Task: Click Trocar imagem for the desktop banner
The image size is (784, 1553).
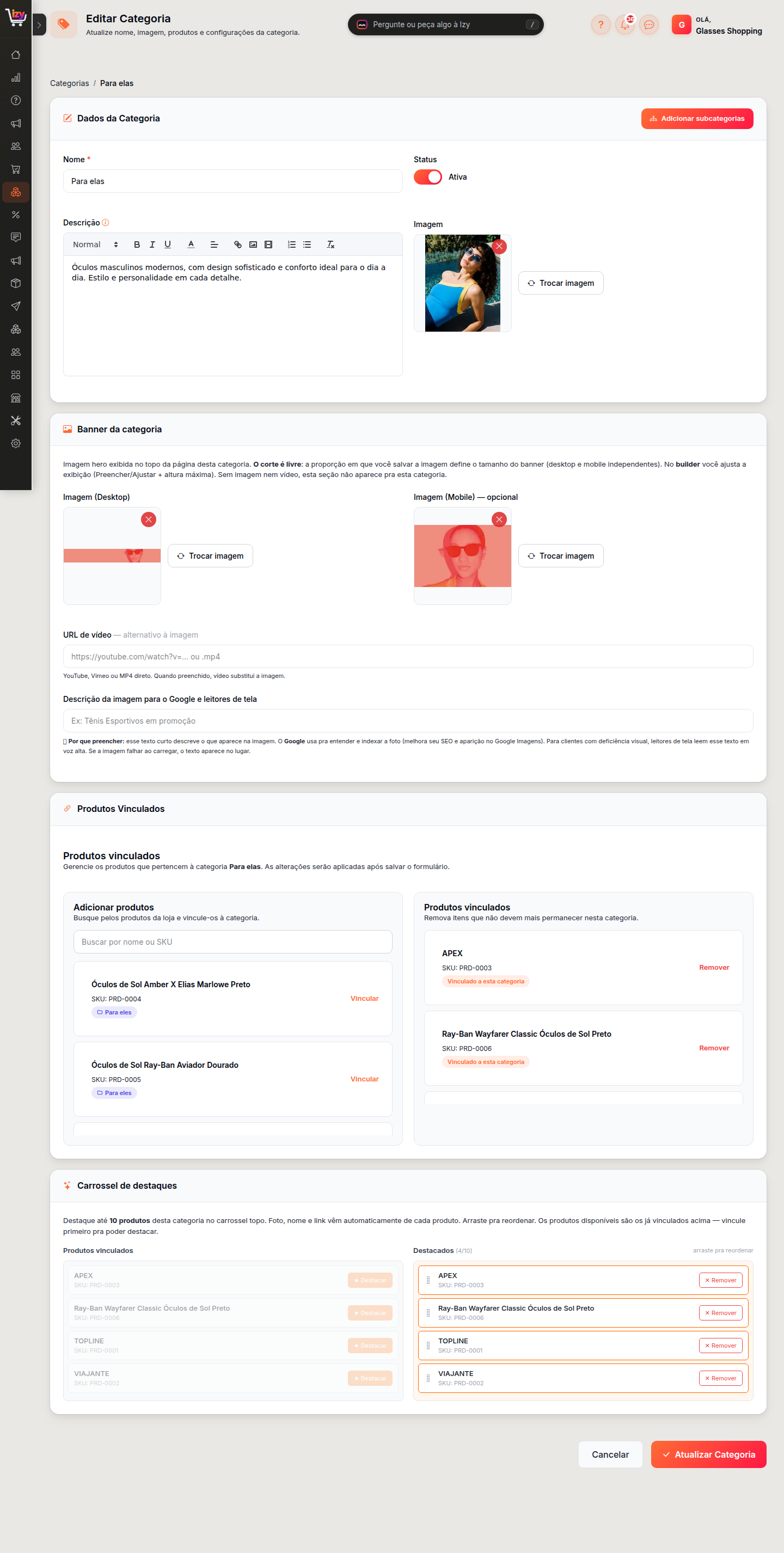Action: pyautogui.click(x=210, y=556)
